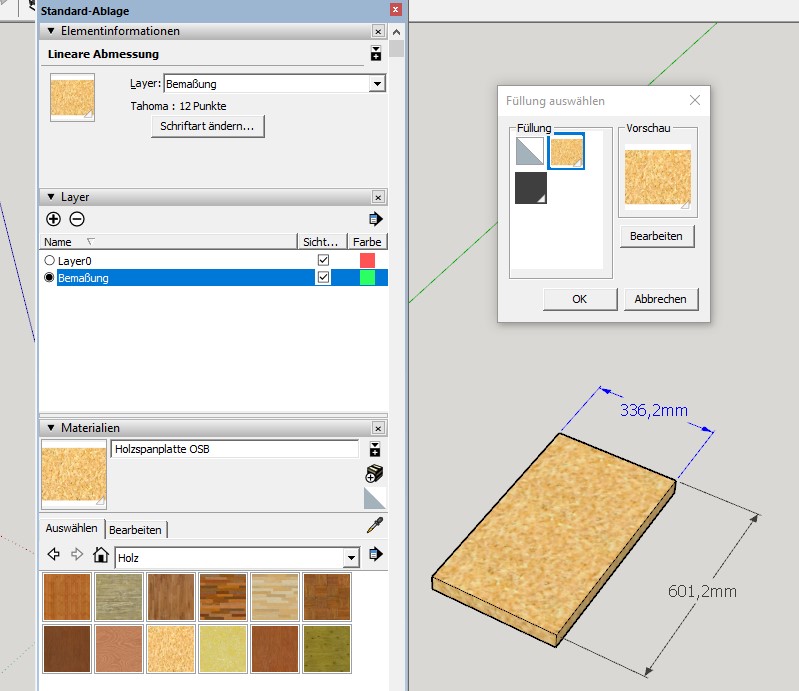The height and width of the screenshot is (691, 799).
Task: Switch to the Auswählen tab
Action: [72, 528]
